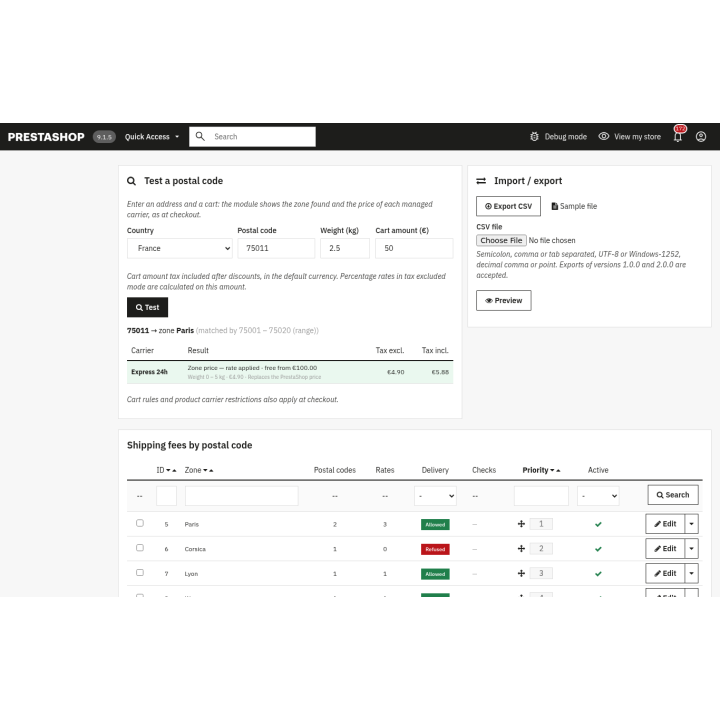Screen dimensions: 720x720
Task: Select the checkbox for the Lyon row
Action: (140, 573)
